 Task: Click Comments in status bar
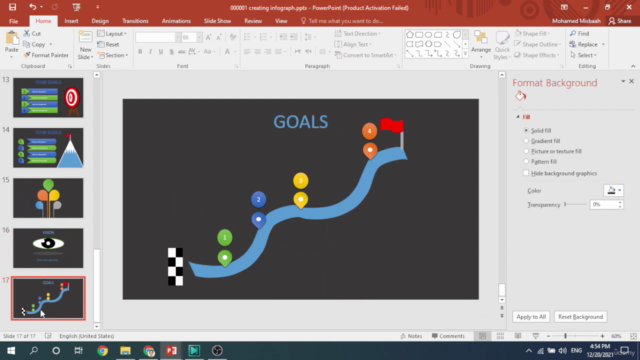(448, 336)
